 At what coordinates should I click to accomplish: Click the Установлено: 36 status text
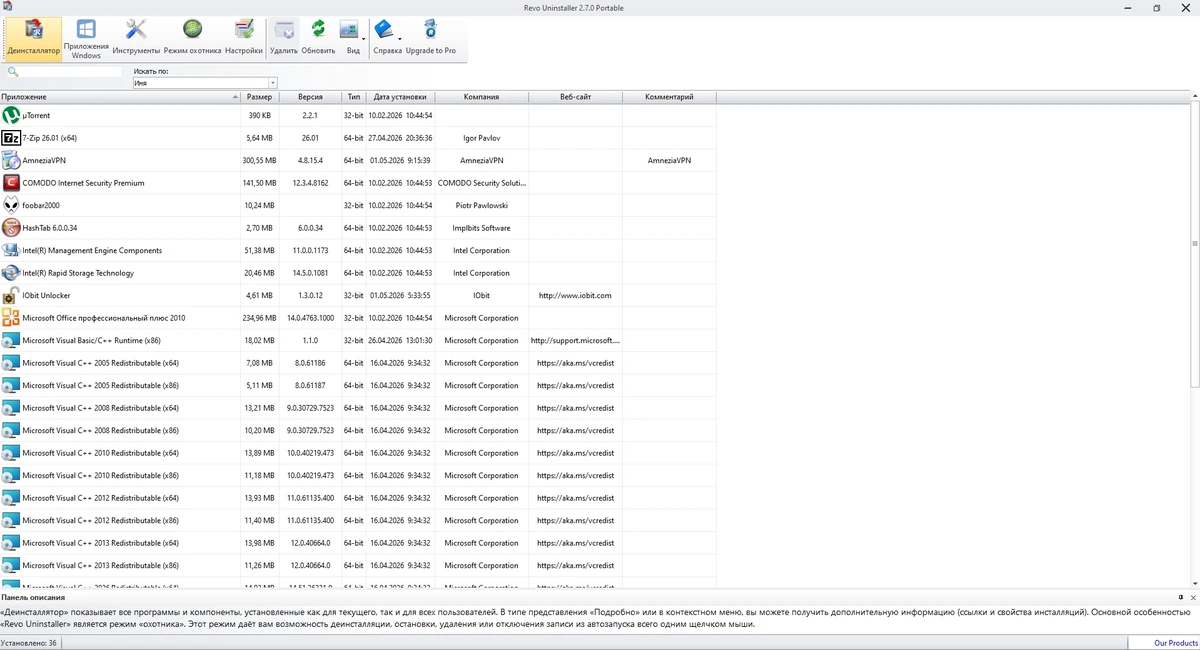(x=29, y=643)
